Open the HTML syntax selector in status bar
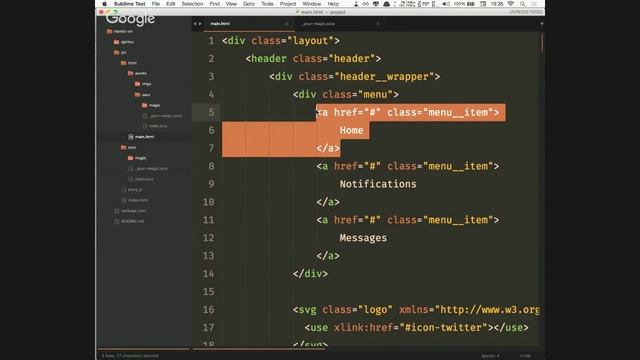This screenshot has width=640, height=360. [x=525, y=356]
